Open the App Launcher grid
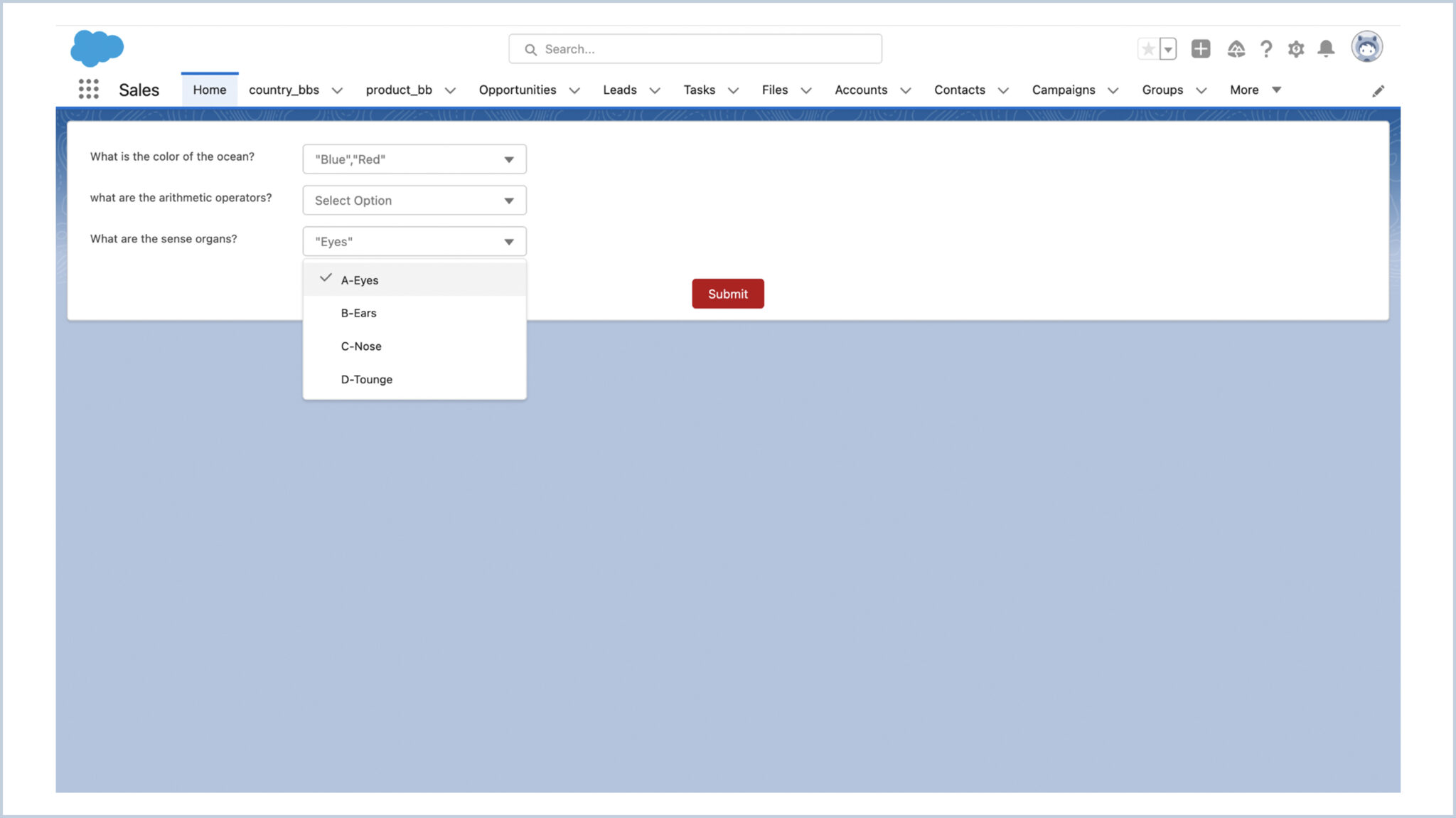The width and height of the screenshot is (1456, 818). [x=88, y=89]
